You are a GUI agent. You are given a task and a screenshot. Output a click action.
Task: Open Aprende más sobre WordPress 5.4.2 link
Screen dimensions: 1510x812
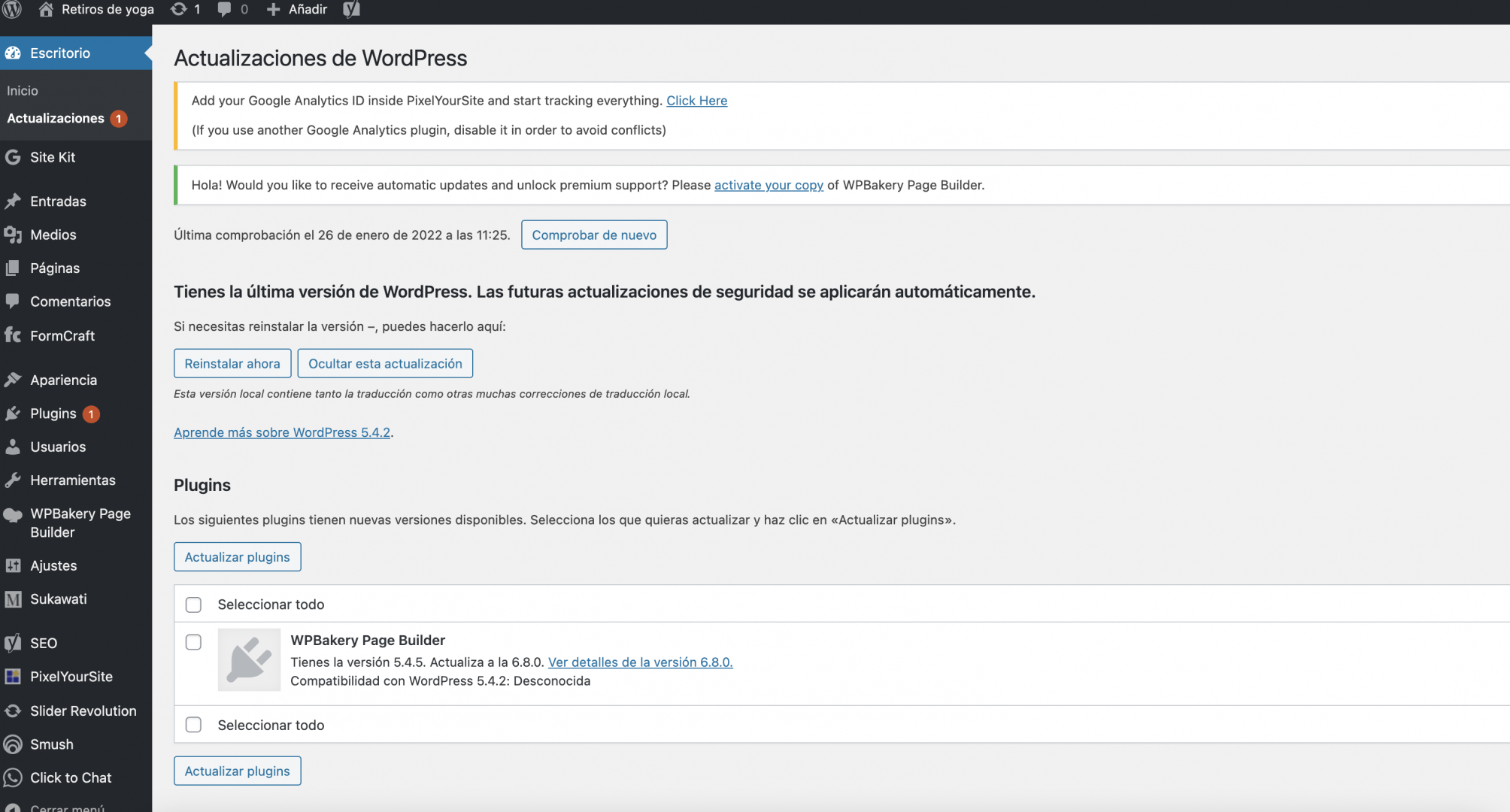click(282, 432)
